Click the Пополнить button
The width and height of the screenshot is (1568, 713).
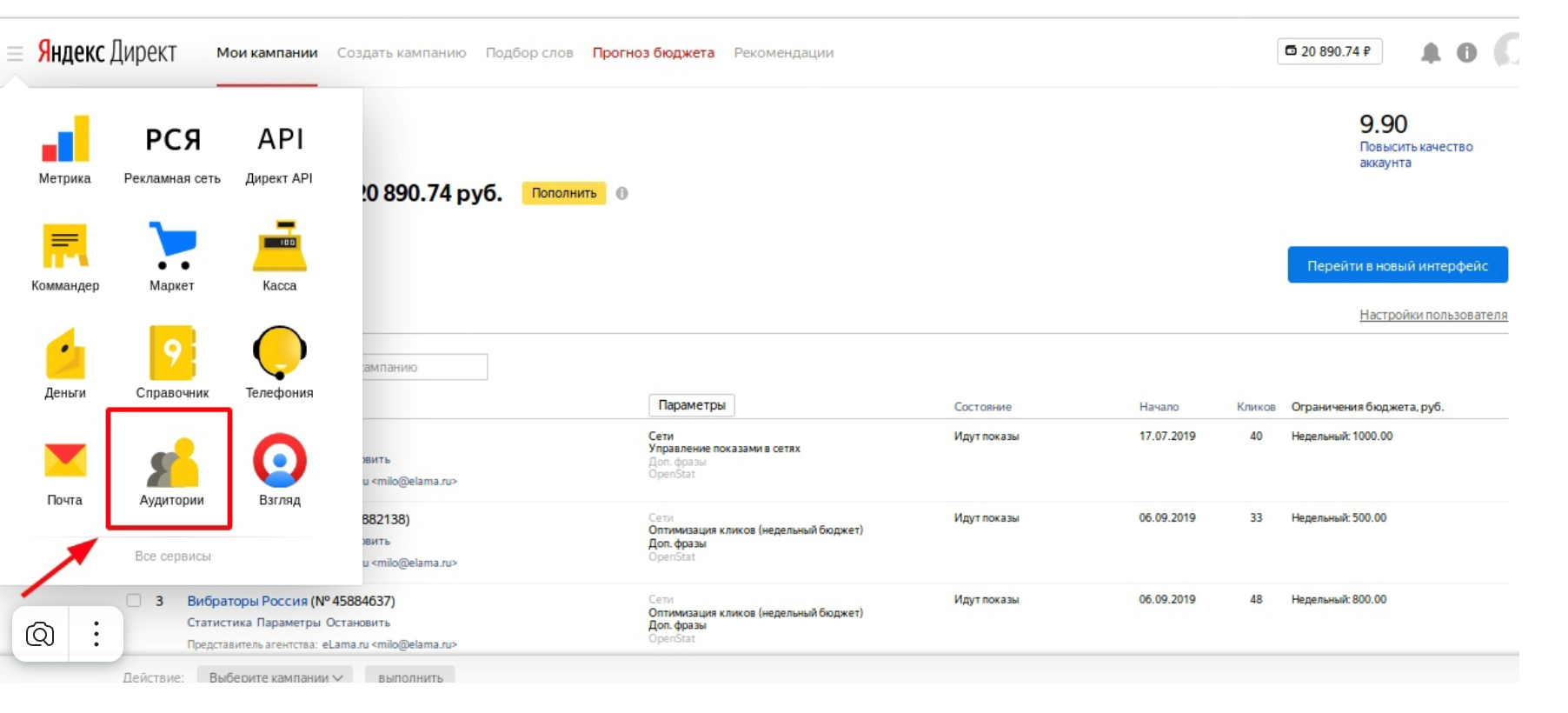click(x=564, y=193)
